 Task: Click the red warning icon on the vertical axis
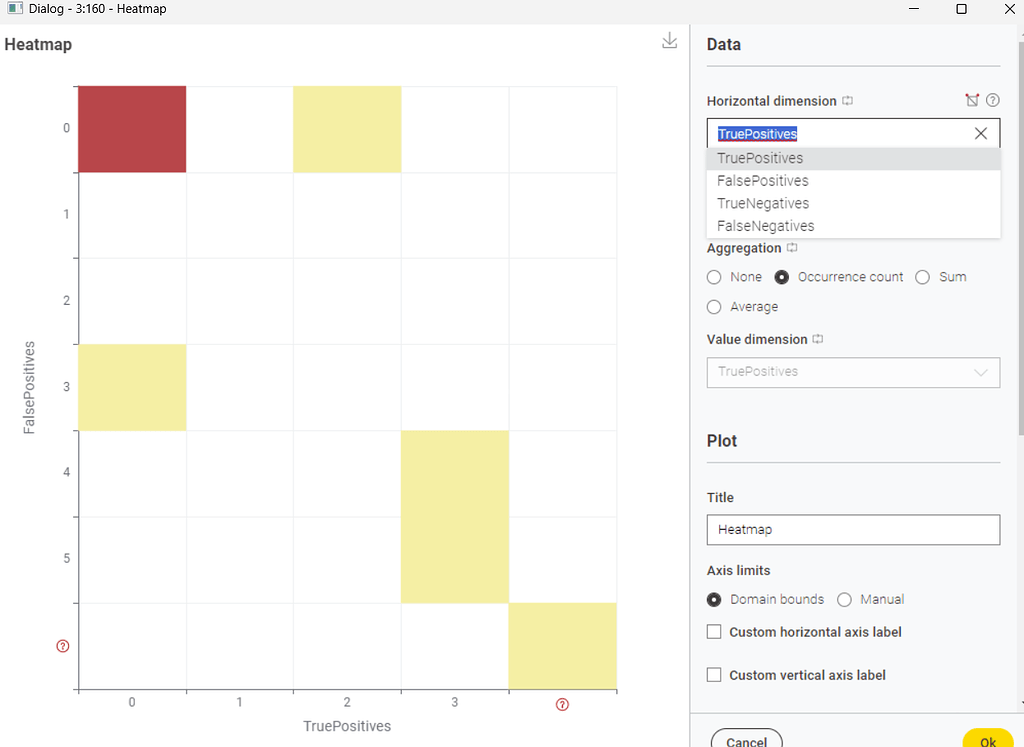[x=63, y=646]
